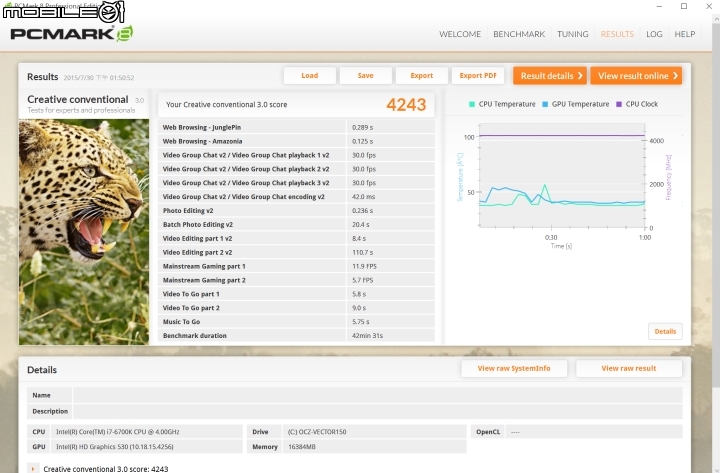
Task: Select the Music To Go row
Action: point(296,321)
